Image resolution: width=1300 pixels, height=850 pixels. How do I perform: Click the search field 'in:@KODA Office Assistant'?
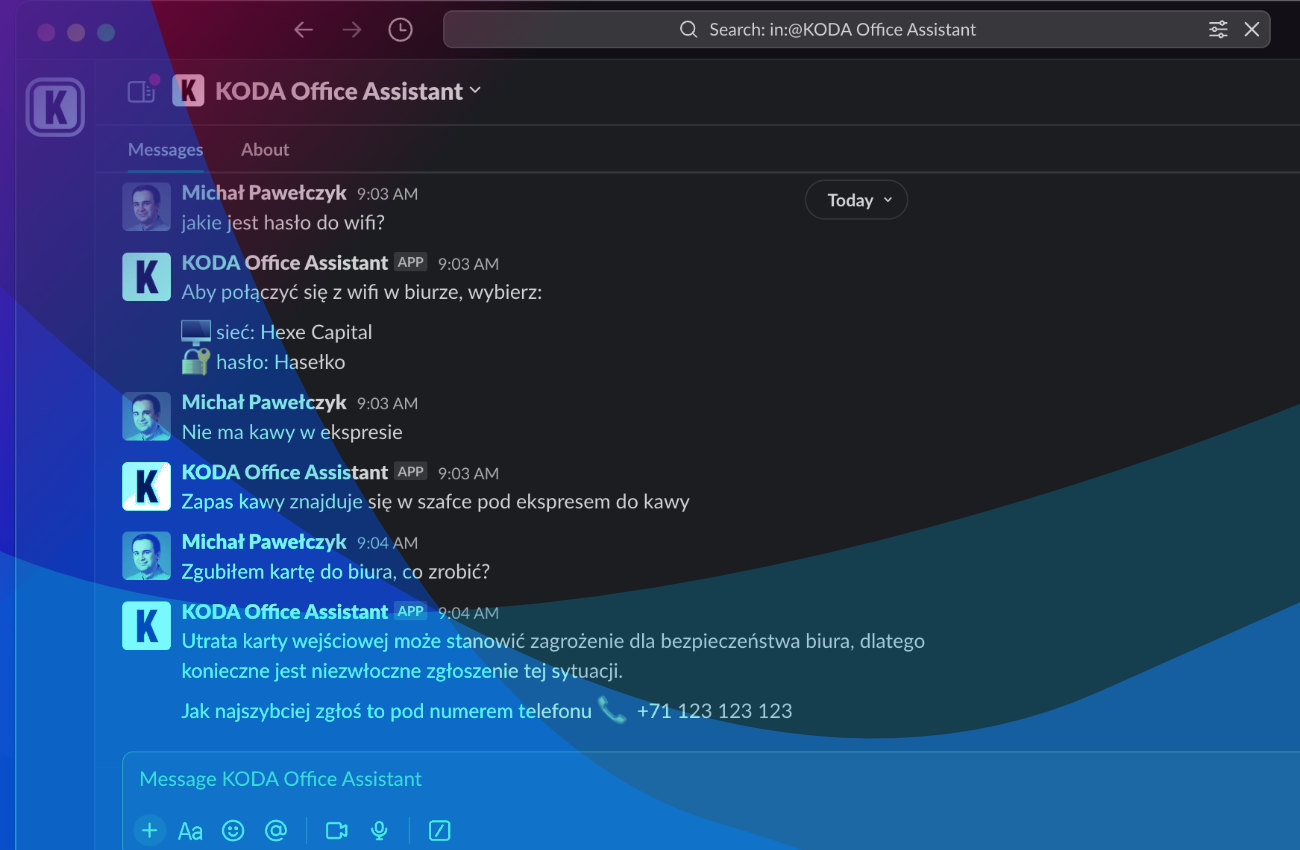tap(856, 30)
